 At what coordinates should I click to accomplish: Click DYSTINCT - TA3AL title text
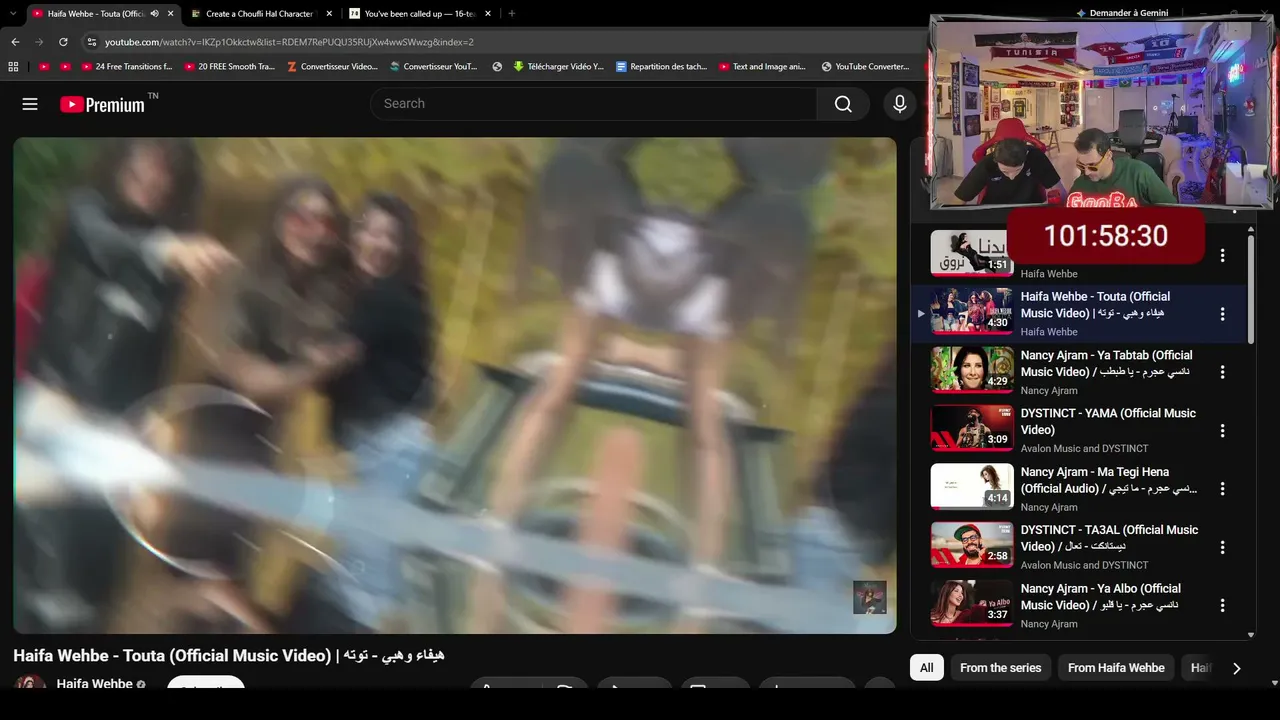tap(1109, 538)
